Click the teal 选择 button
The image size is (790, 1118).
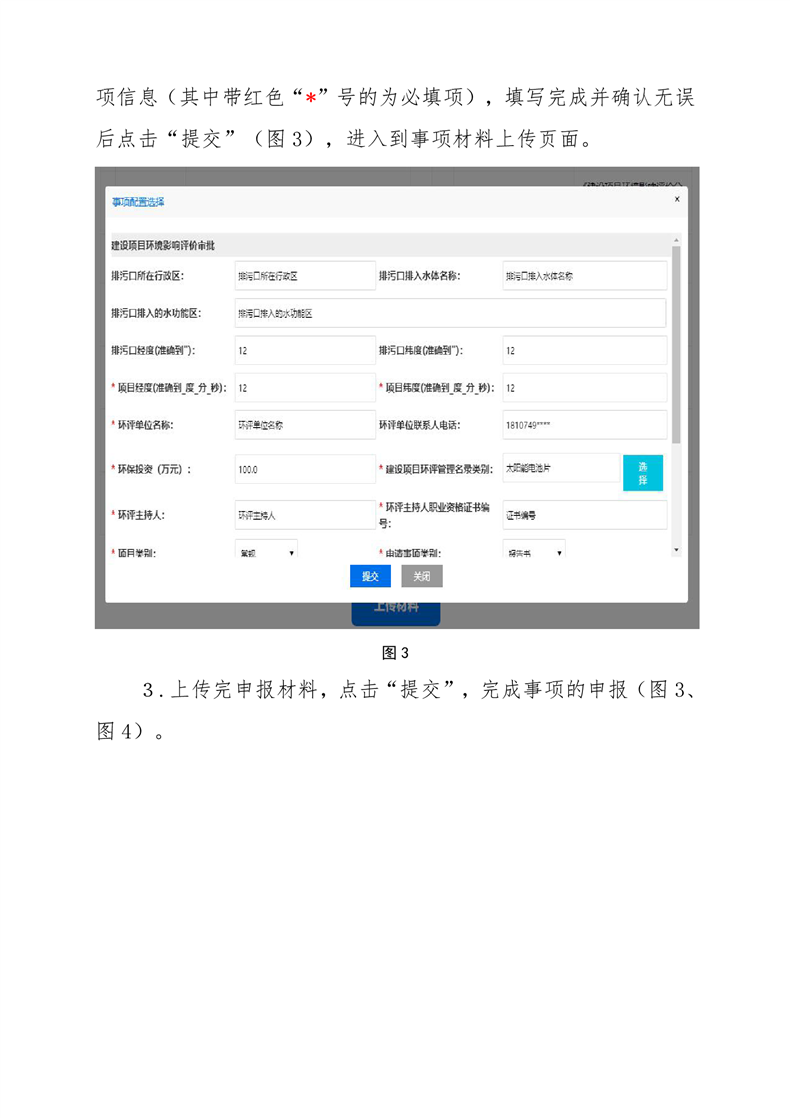tap(642, 473)
